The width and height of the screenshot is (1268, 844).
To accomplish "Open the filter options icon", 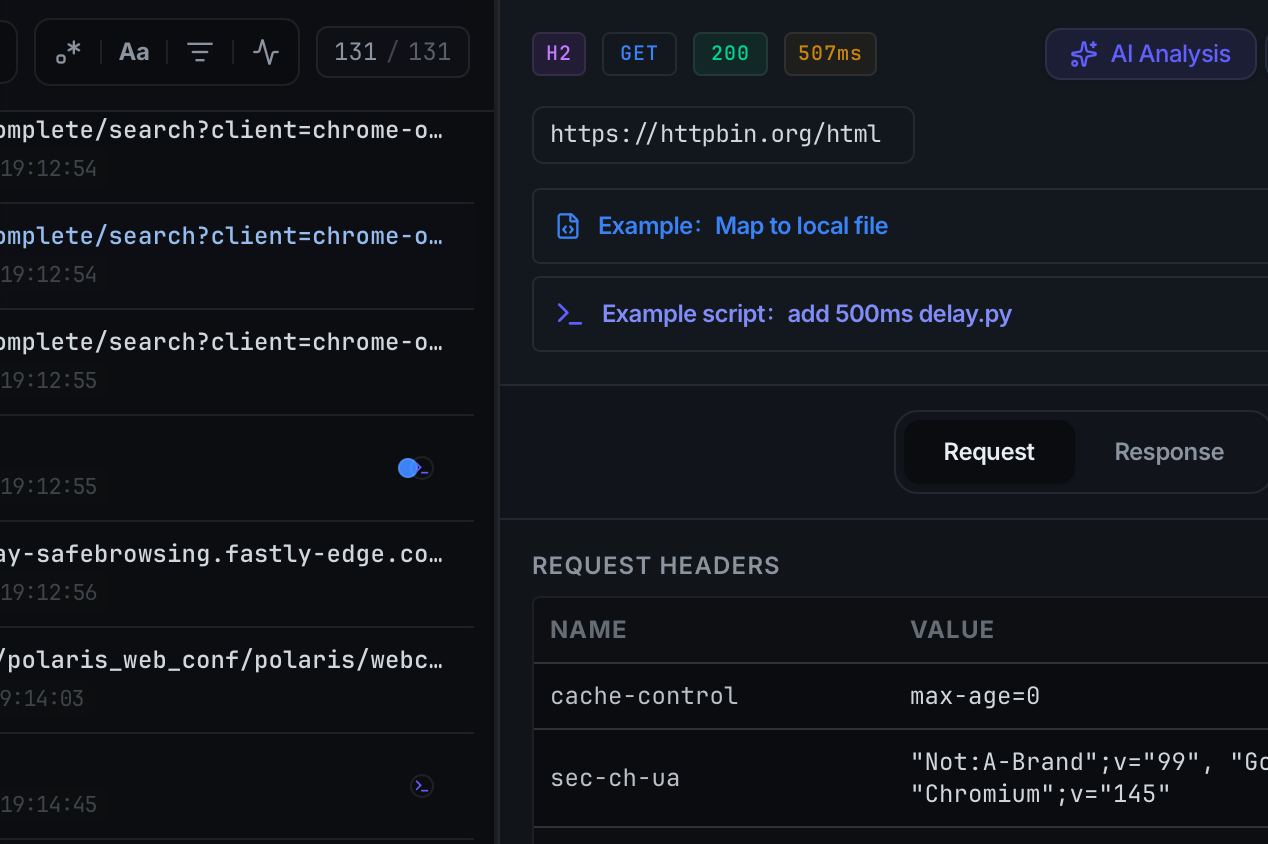I will [200, 52].
